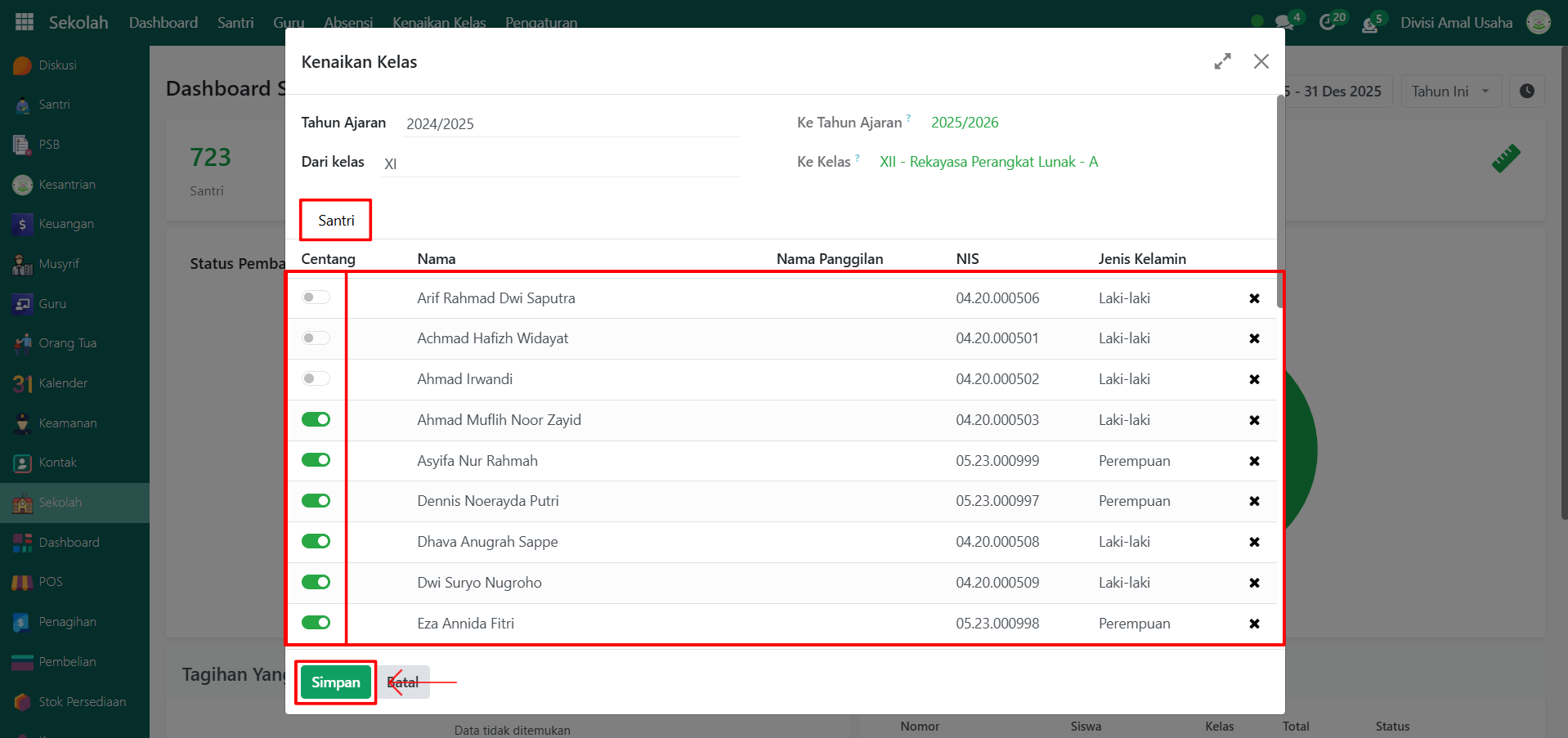1568x738 pixels.
Task: Change the Ke Tahun Ajaran value
Action: tap(965, 123)
